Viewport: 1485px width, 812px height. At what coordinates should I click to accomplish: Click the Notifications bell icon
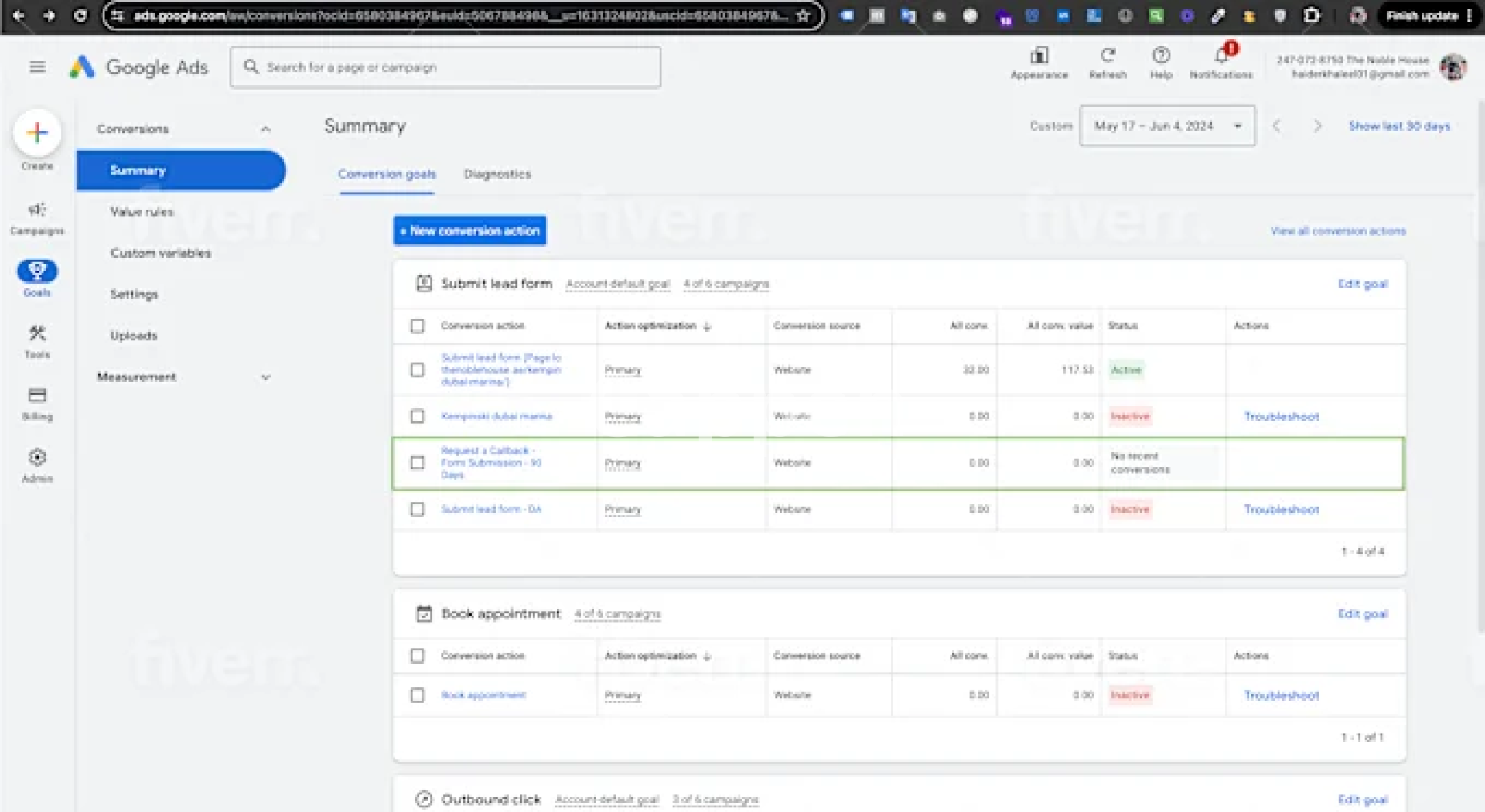[1221, 56]
